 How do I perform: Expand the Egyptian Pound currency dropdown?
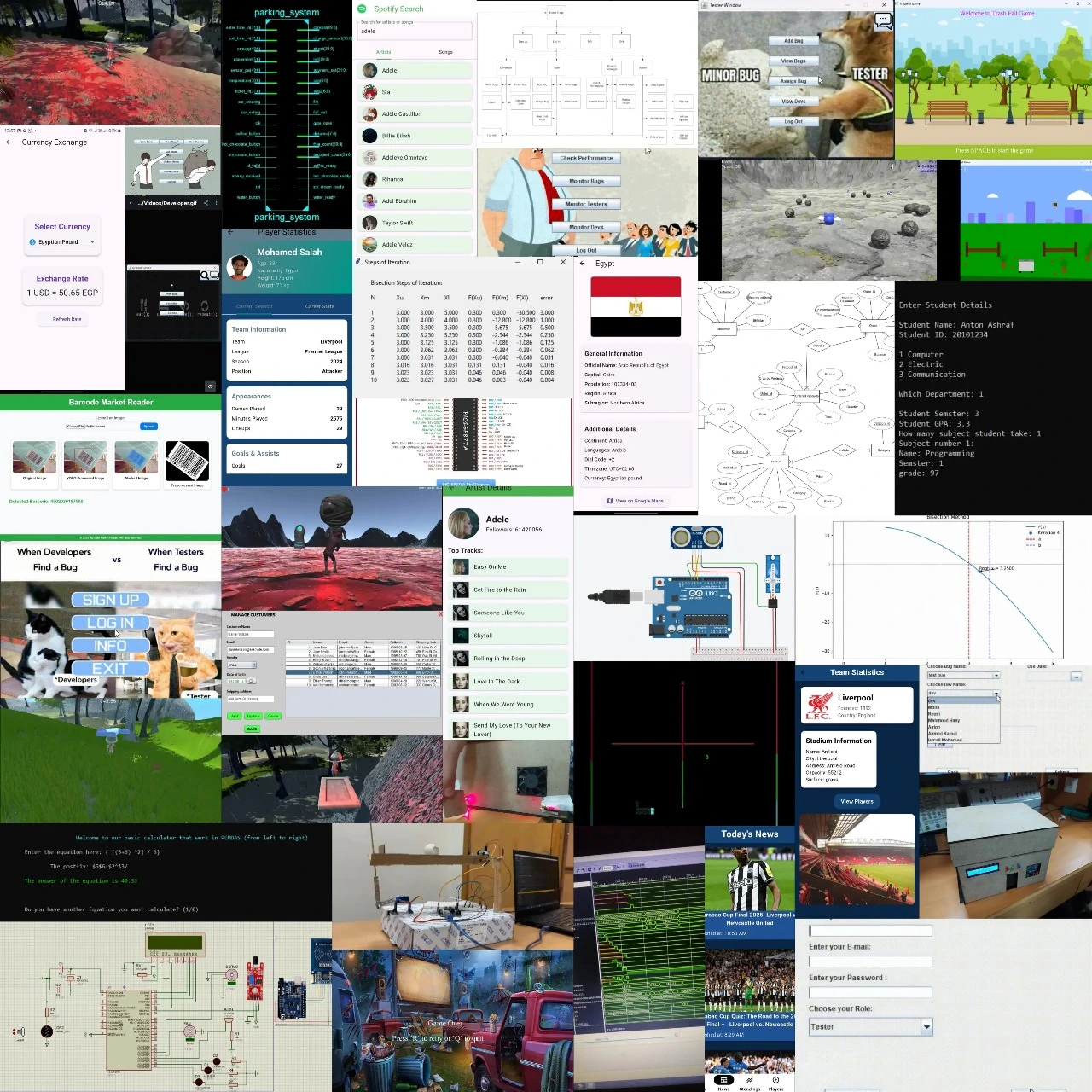coord(92,242)
